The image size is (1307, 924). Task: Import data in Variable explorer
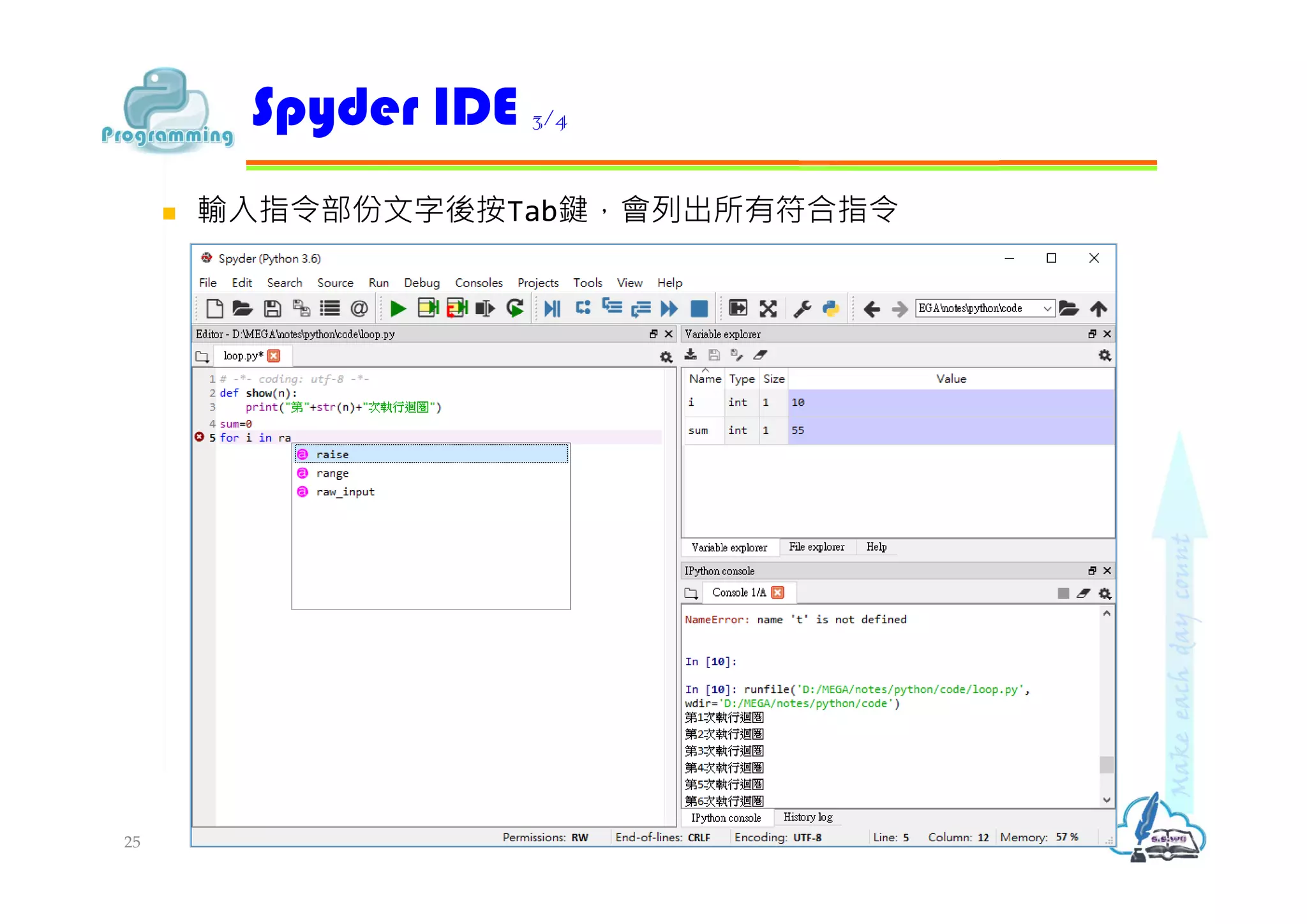point(691,355)
